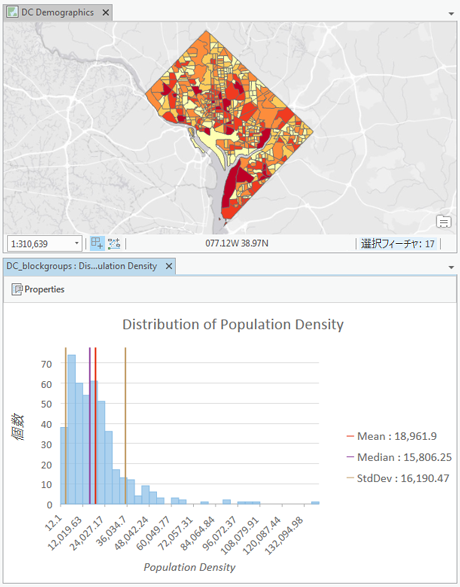460x587 pixels.
Task: Click the constraints icon beside snapping
Action: (x=114, y=243)
